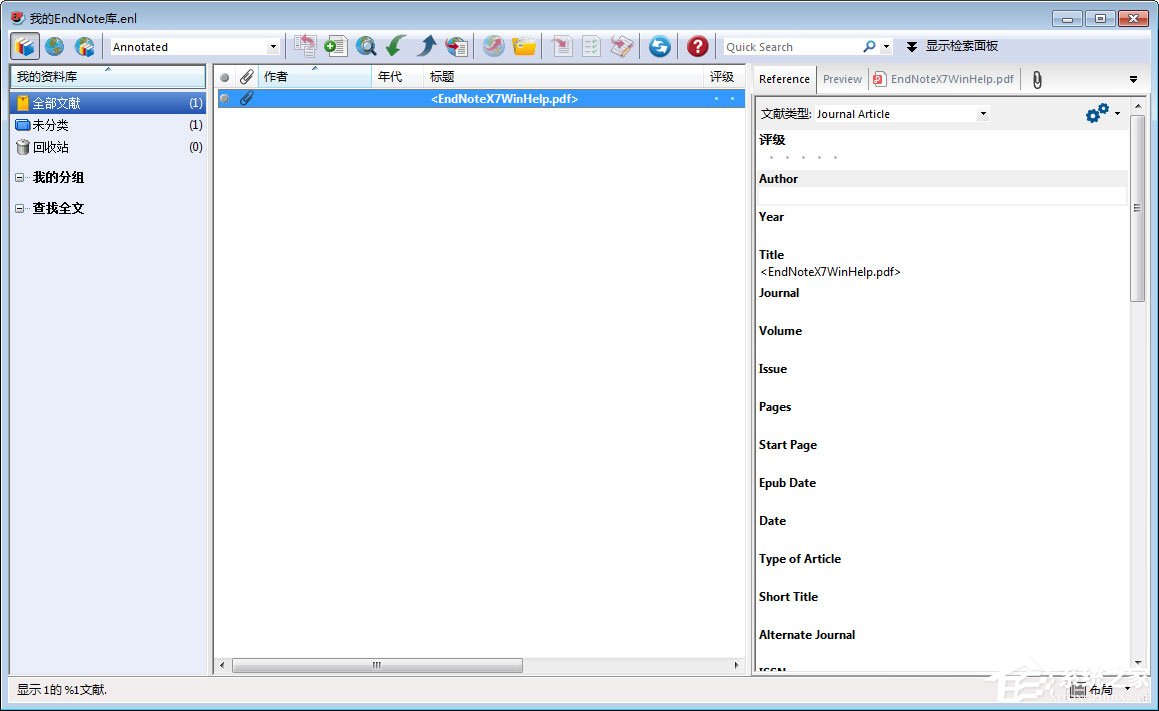Collapse the 我的分组 group section
Viewport: 1159px width, 711px height.
coord(19,177)
